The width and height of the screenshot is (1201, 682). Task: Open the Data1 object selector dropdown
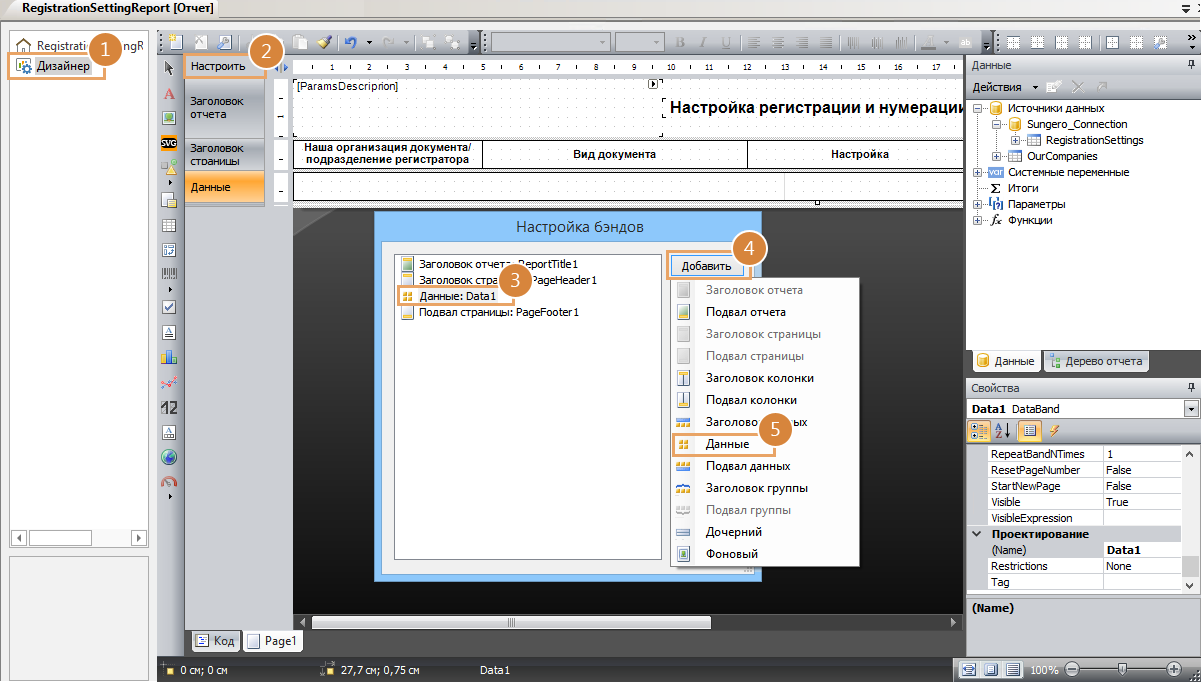[1190, 409]
